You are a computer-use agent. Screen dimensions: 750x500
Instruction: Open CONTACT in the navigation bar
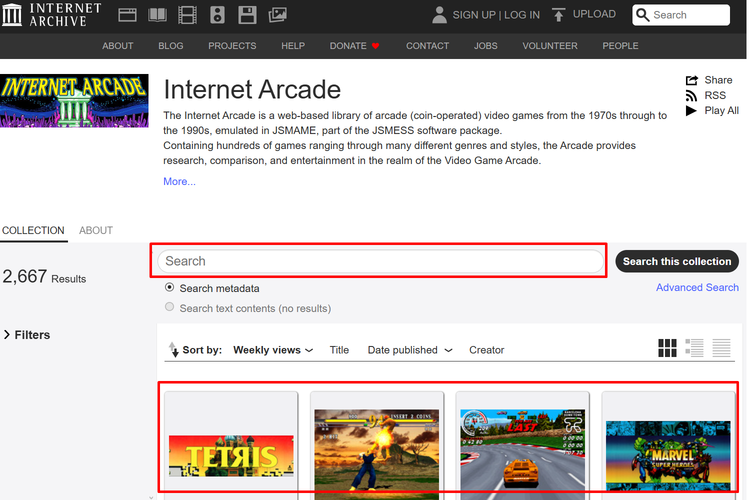click(428, 46)
